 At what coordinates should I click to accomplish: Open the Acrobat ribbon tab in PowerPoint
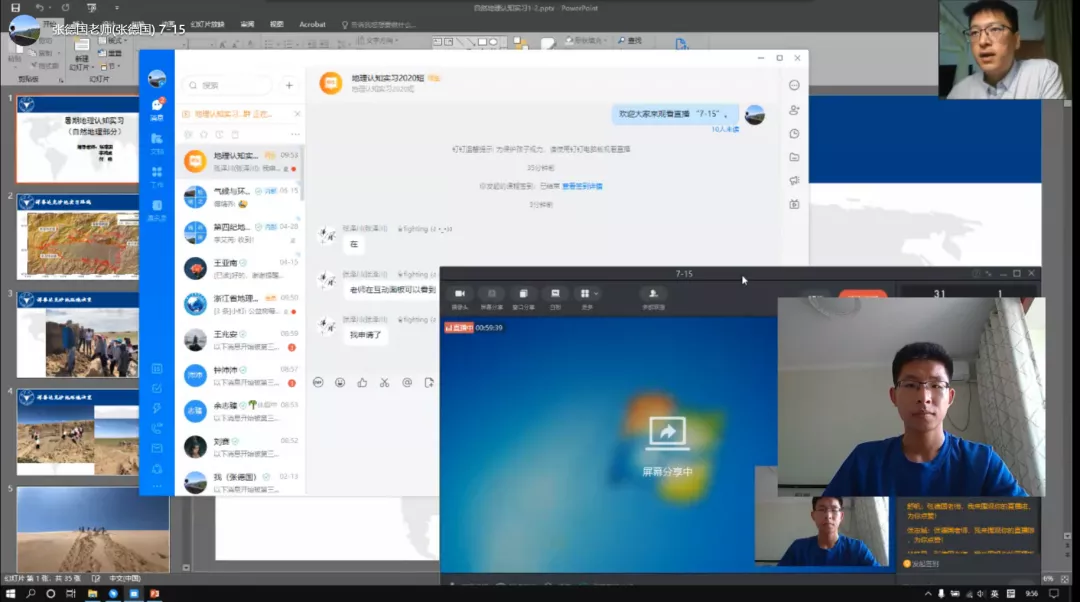(312, 24)
